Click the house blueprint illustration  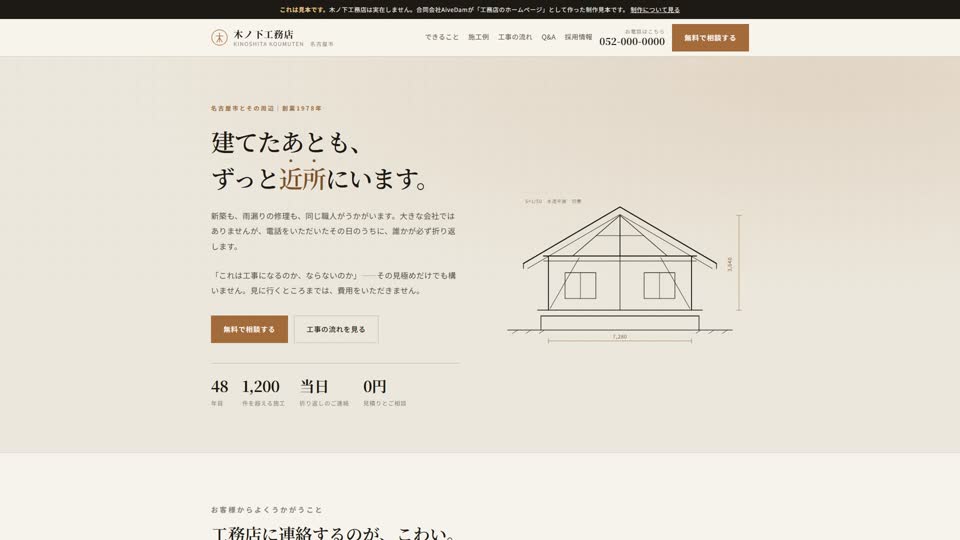(x=623, y=273)
